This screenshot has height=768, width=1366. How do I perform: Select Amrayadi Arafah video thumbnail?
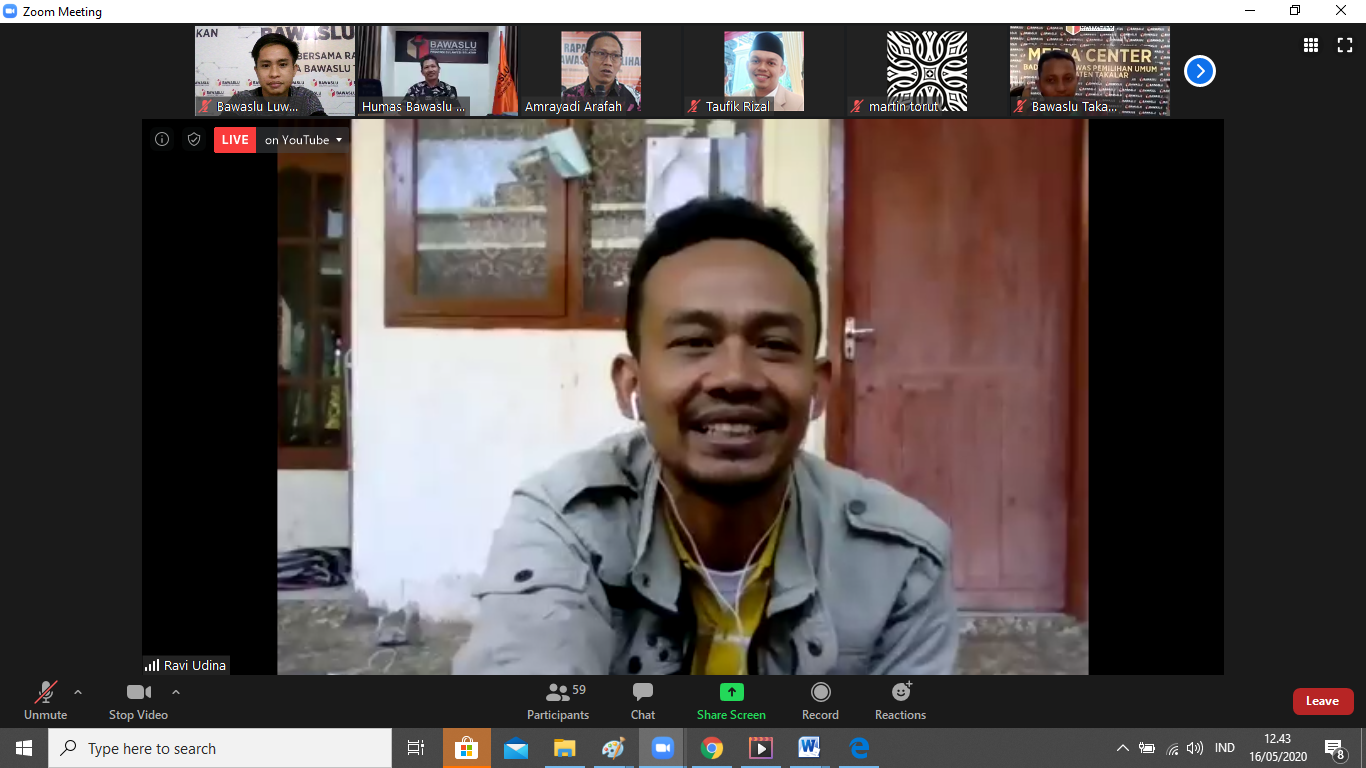600,71
